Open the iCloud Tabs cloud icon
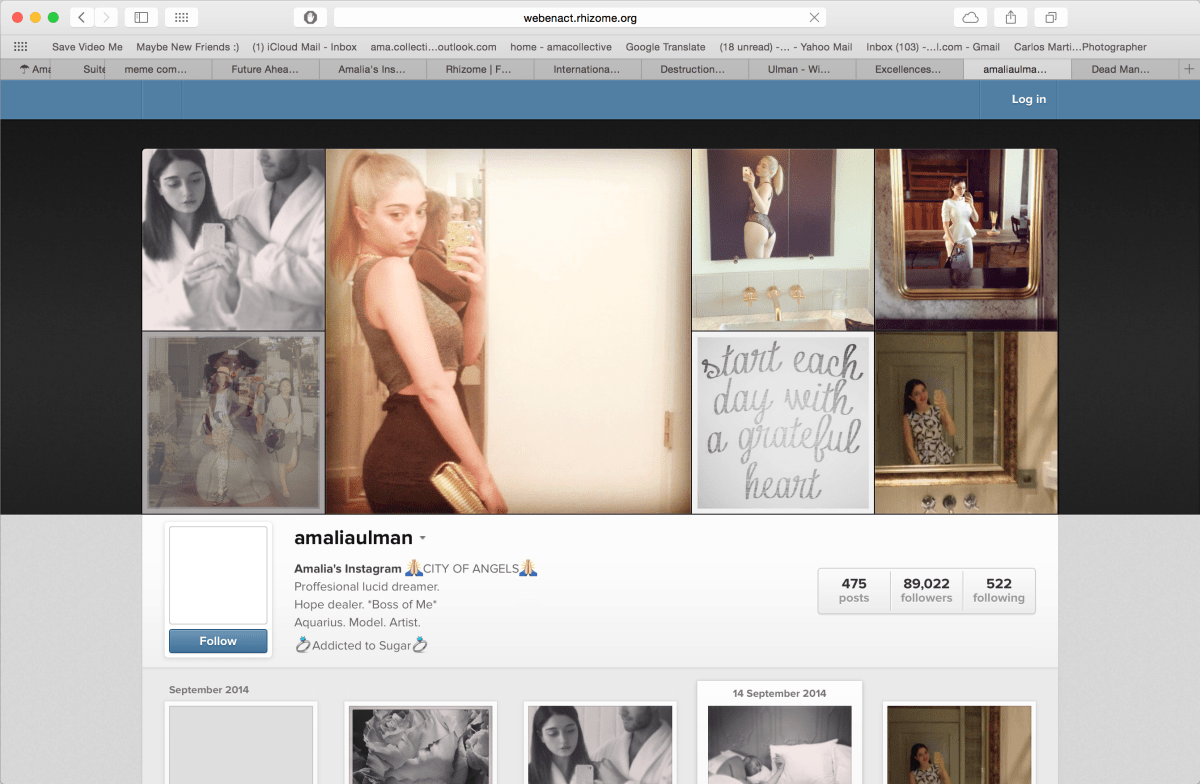Viewport: 1200px width, 784px height. coord(970,17)
